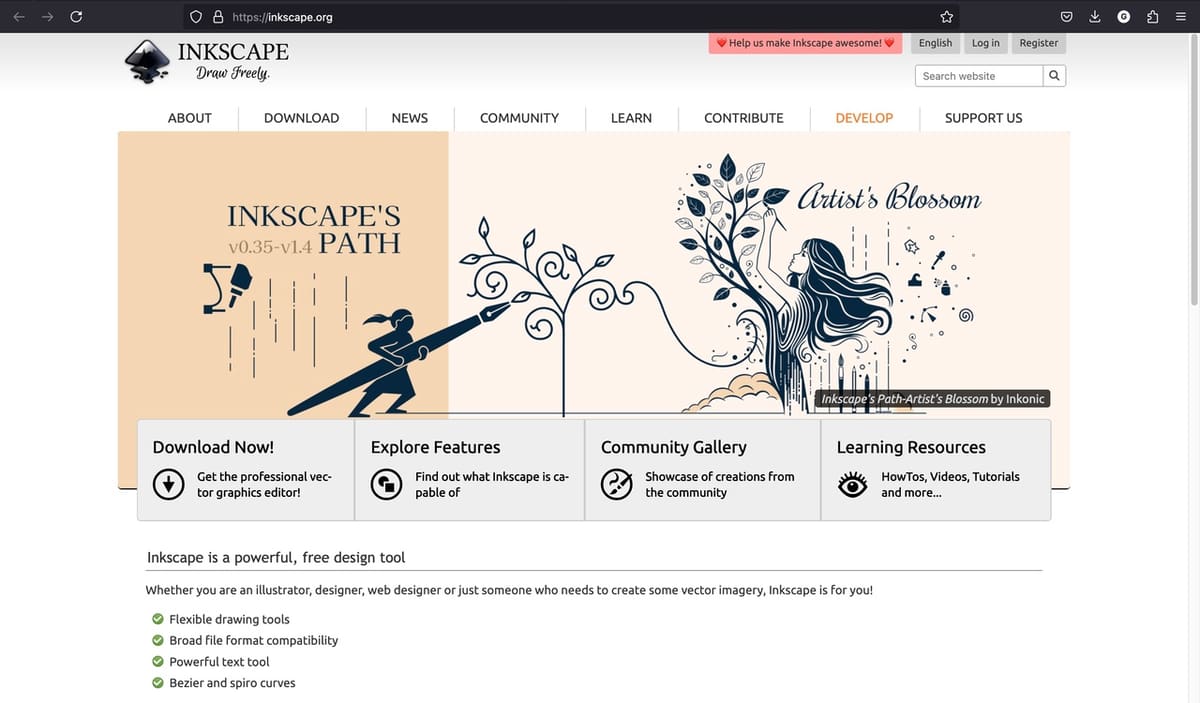Click 'Powerful text tool' list item
1200x703 pixels.
point(219,662)
